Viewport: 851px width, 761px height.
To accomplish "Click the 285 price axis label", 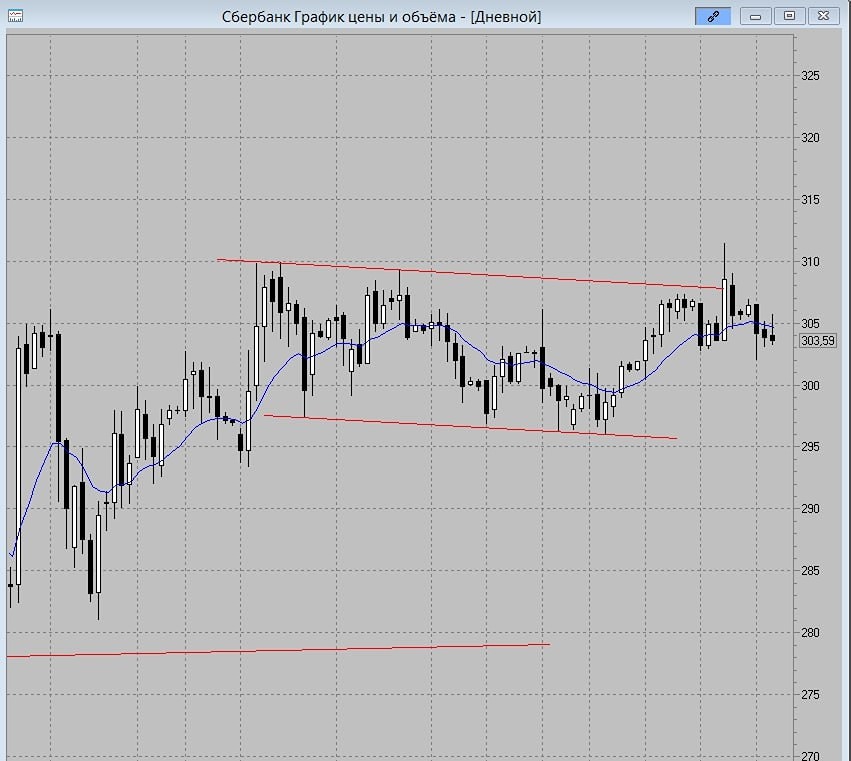I will point(810,570).
